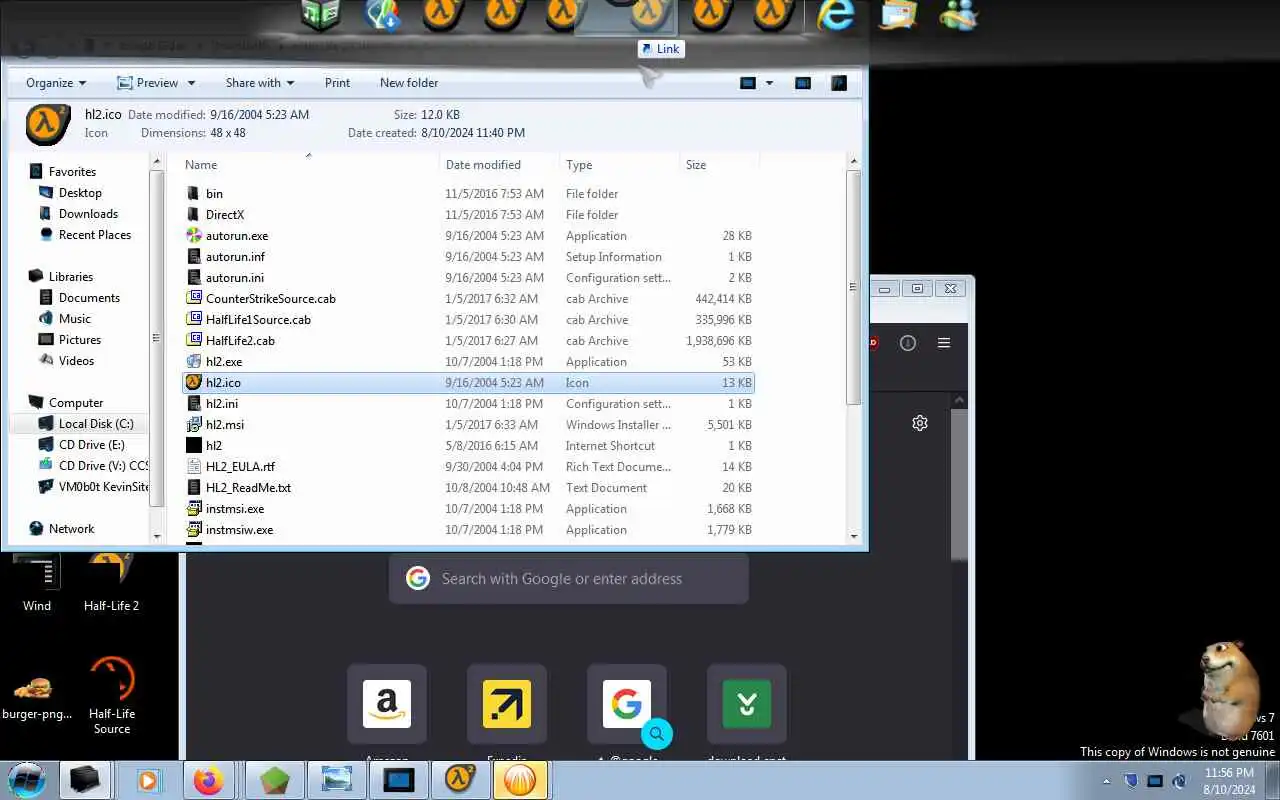Click the Windows Start button
The height and width of the screenshot is (800, 1280).
[27, 780]
